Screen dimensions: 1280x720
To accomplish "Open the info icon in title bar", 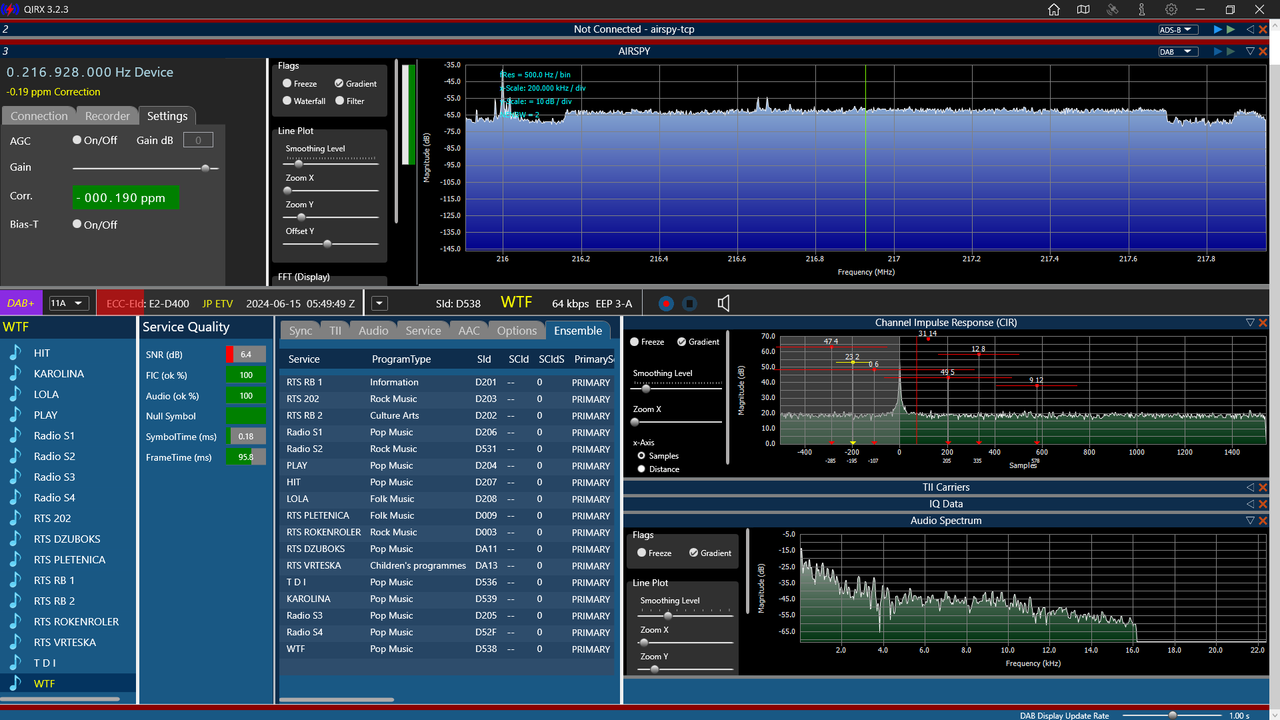I will (1142, 10).
